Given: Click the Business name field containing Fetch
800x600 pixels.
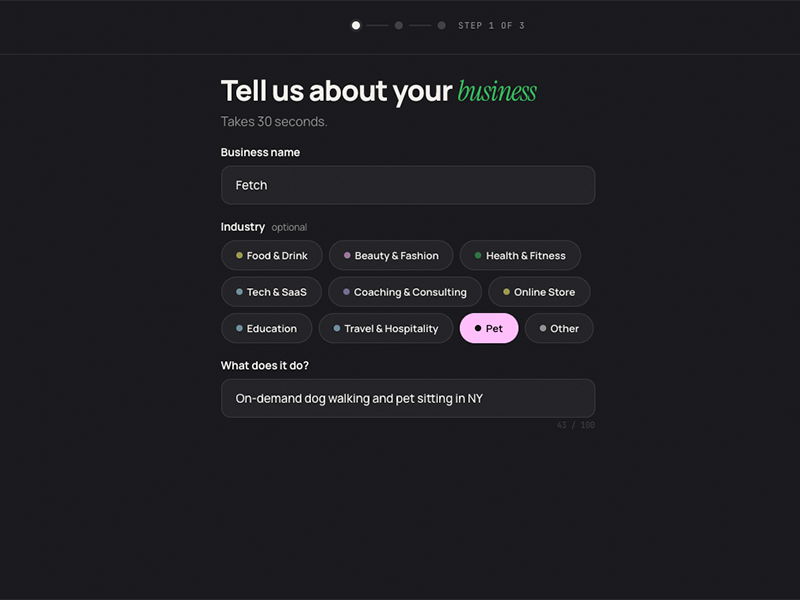Looking at the screenshot, I should coord(408,185).
